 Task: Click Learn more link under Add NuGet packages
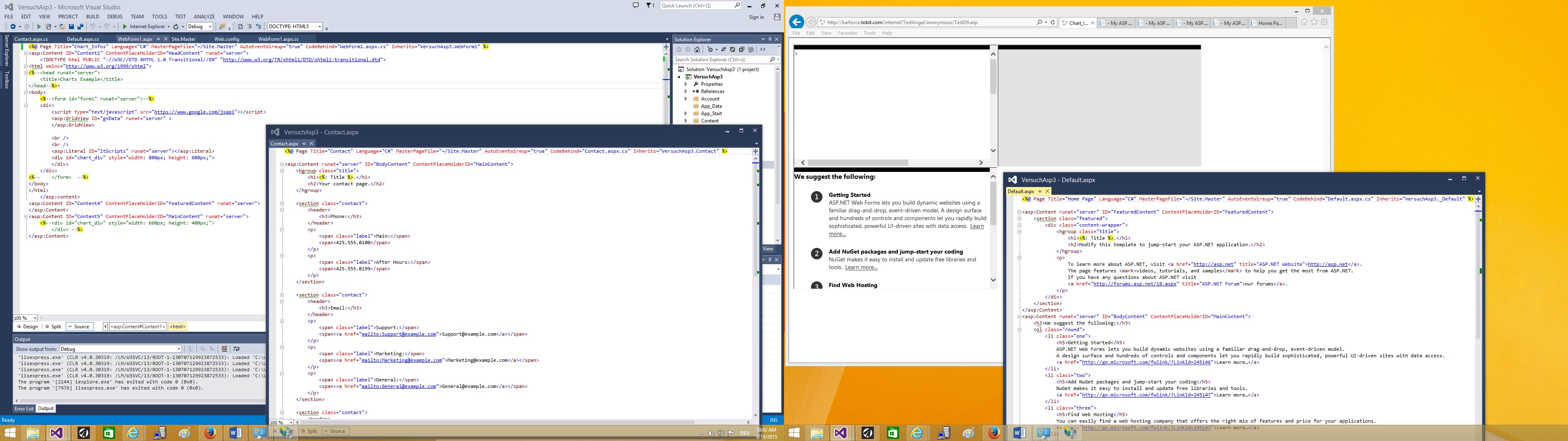[861, 267]
